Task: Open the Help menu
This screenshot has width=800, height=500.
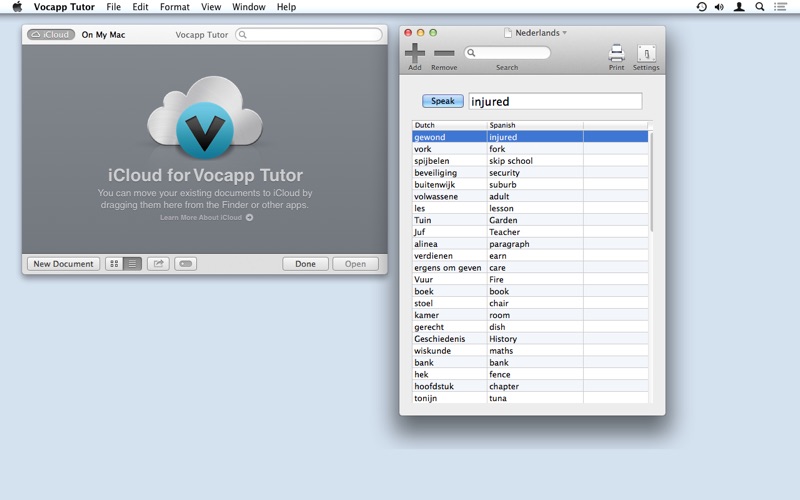Action: click(x=286, y=7)
